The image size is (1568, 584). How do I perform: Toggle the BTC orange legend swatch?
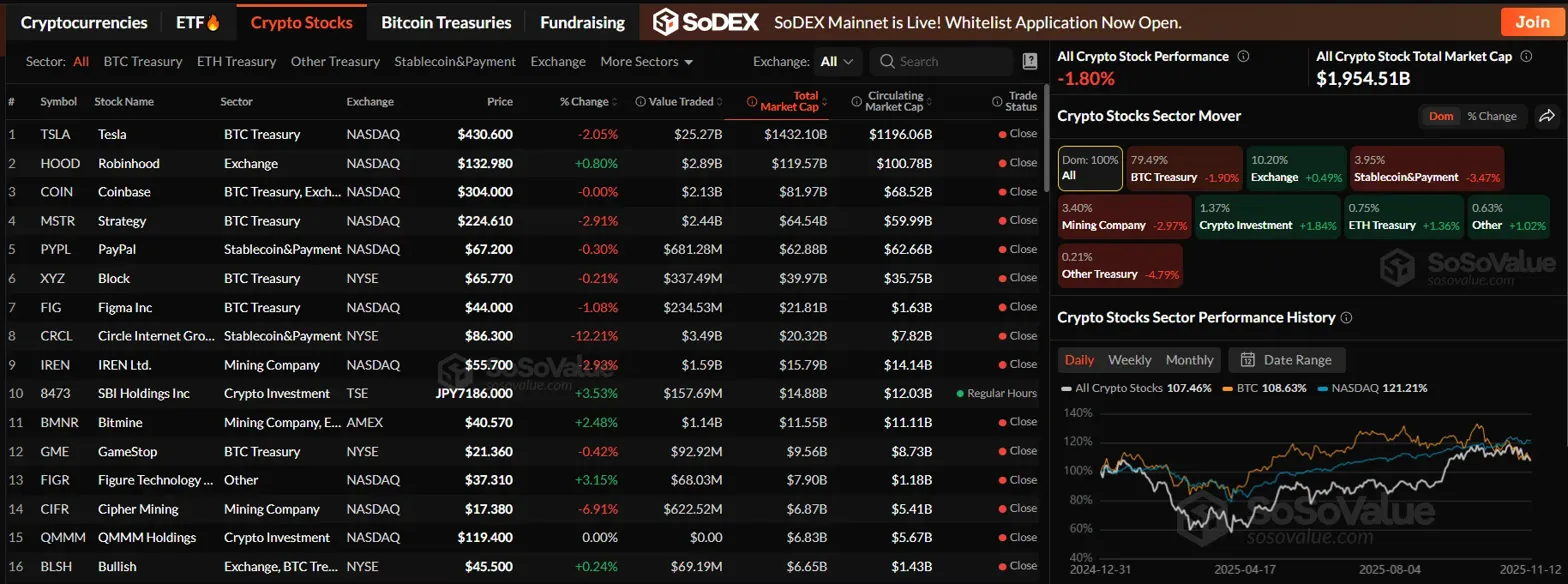point(1229,388)
